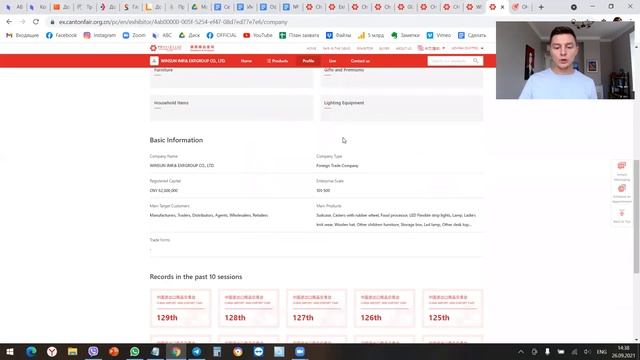Screen dimensions: 640x360
Task: Launch Yandex Browser from taskbar
Action: [x=52, y=351]
